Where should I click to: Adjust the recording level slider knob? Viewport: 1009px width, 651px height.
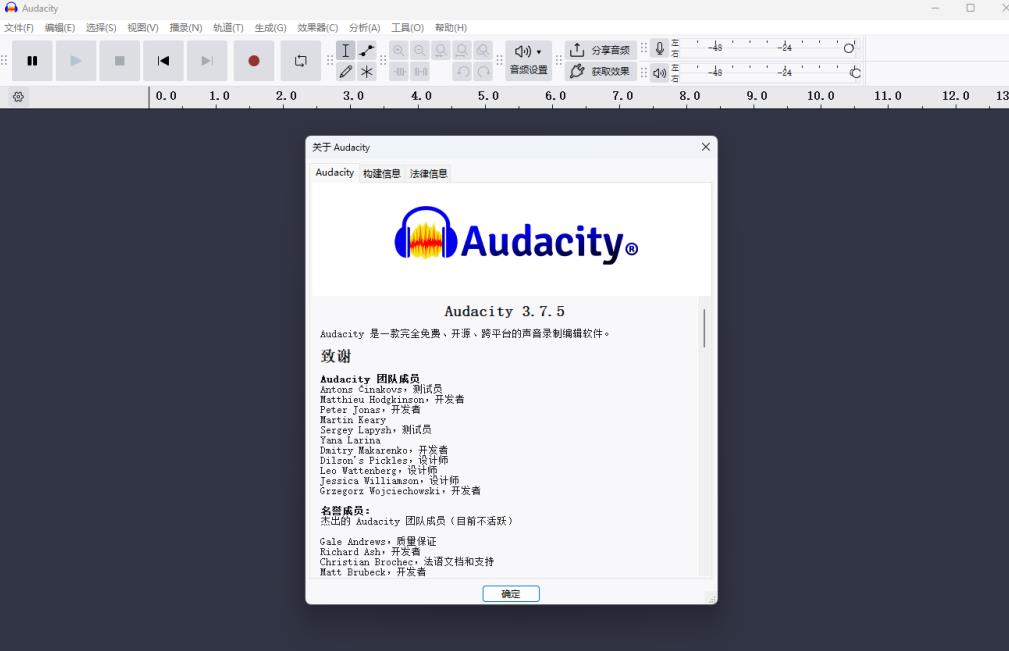[x=849, y=48]
